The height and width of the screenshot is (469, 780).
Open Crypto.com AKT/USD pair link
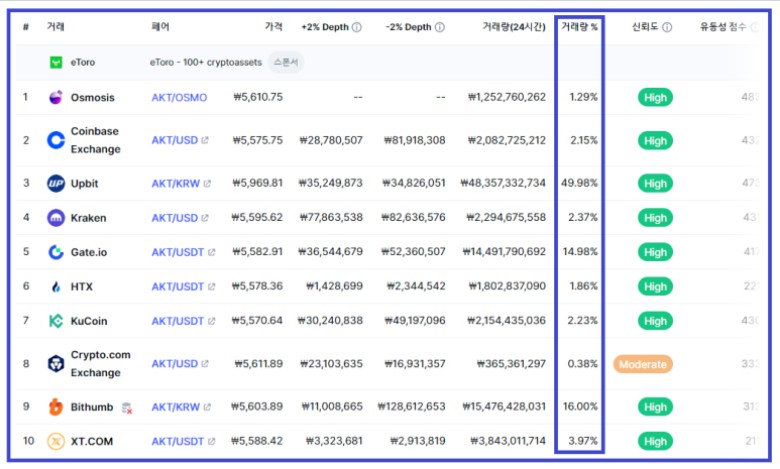coord(175,364)
